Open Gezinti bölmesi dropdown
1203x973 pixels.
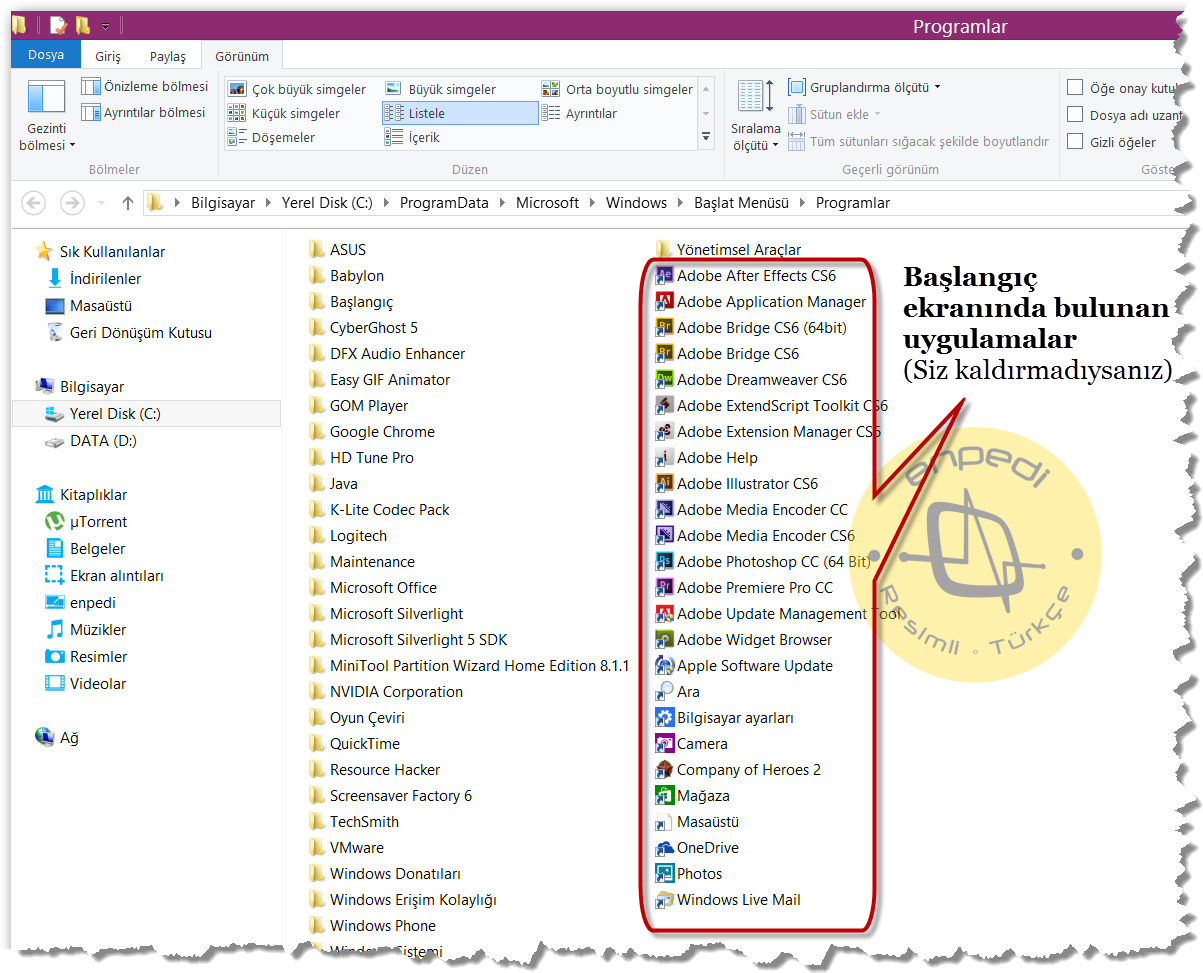coord(46,116)
